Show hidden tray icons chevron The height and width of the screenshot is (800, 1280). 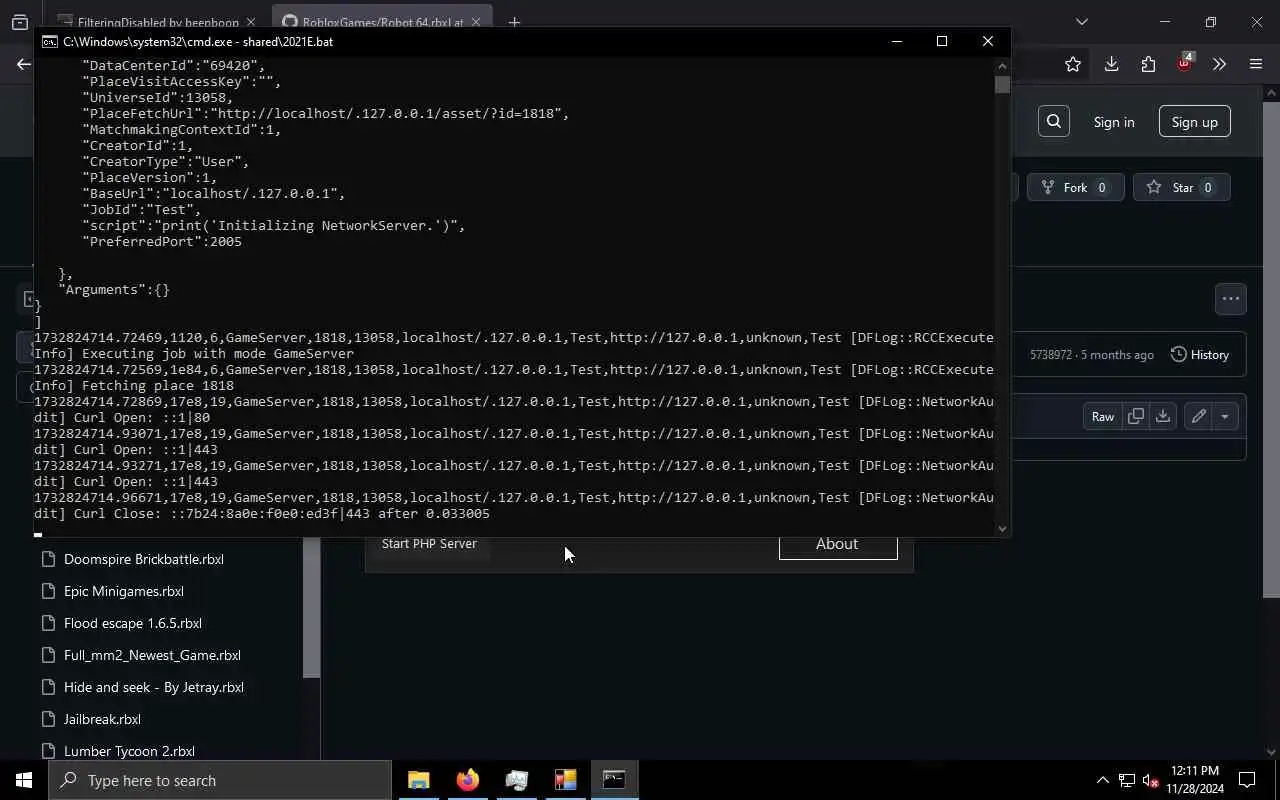click(1103, 780)
